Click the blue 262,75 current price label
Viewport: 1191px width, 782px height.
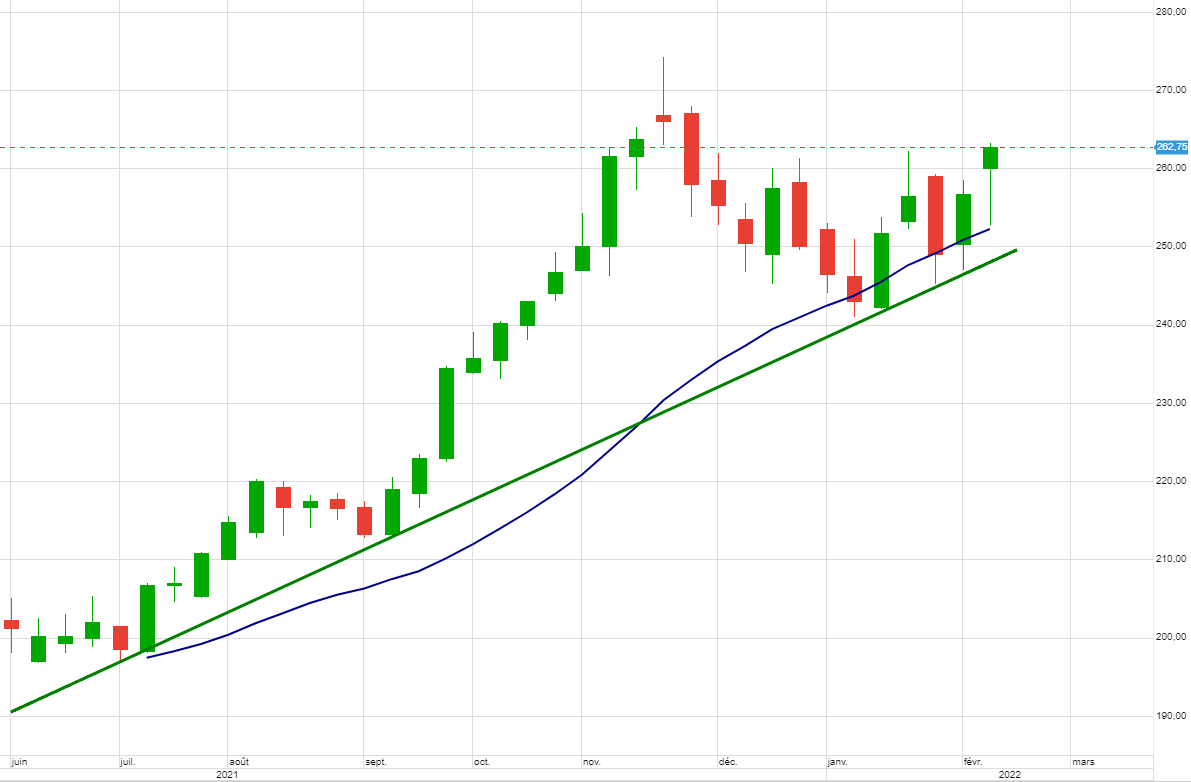point(1171,147)
